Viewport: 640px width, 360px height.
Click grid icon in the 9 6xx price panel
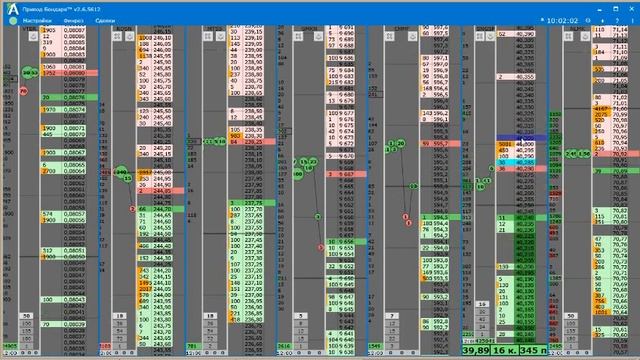pyautogui.click(x=299, y=37)
